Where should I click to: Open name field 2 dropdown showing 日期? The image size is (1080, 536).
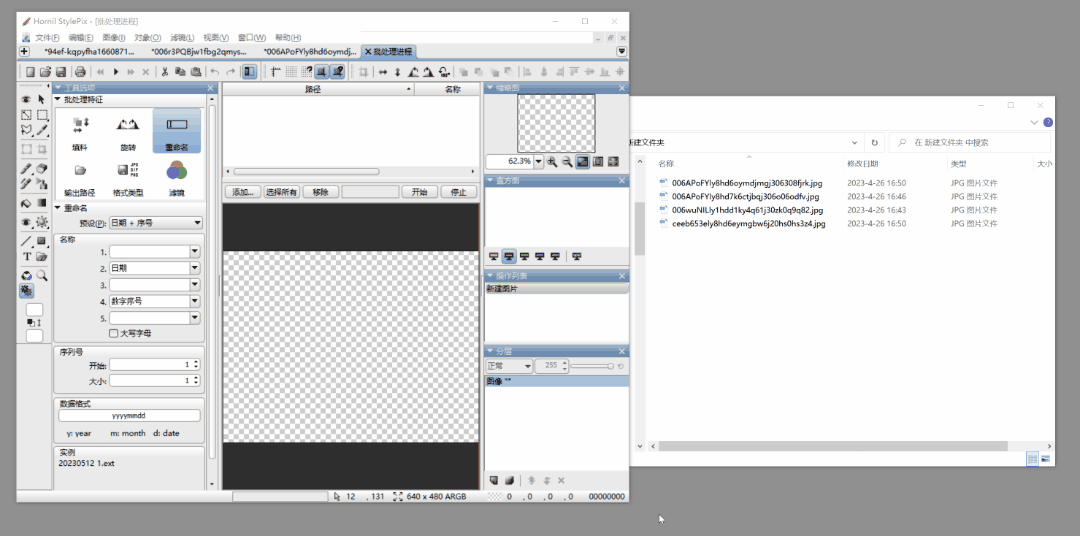click(195, 268)
